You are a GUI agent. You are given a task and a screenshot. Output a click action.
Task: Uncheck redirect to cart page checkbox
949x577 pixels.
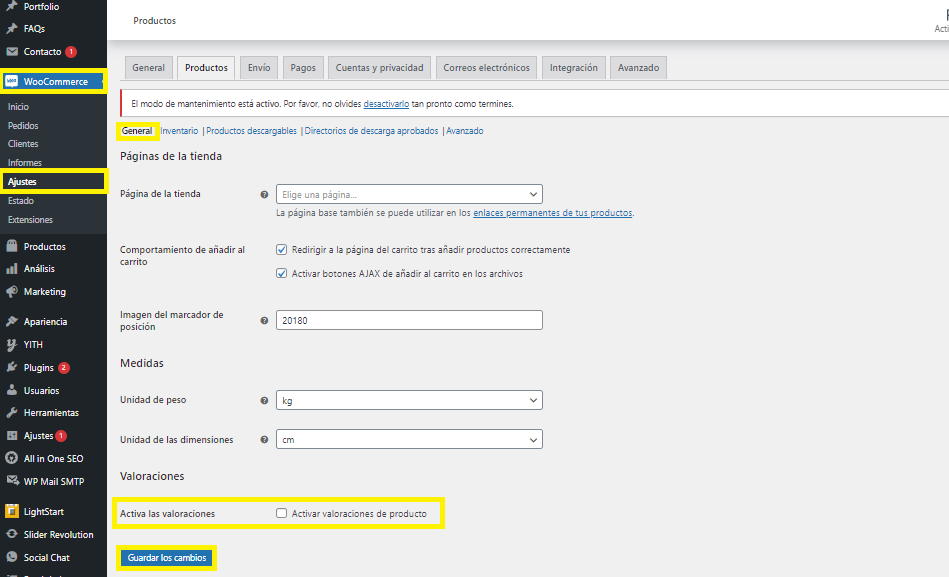pyautogui.click(x=282, y=250)
